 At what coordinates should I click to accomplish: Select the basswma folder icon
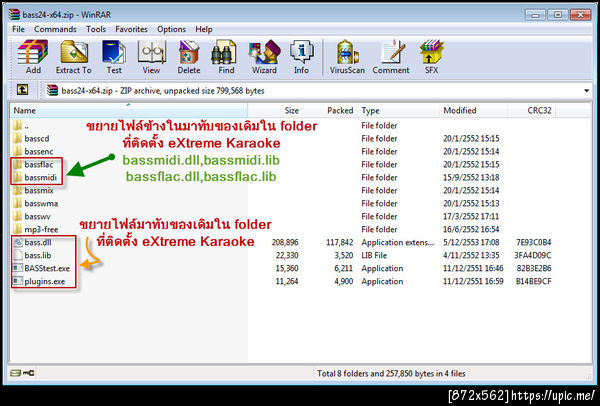pos(17,203)
